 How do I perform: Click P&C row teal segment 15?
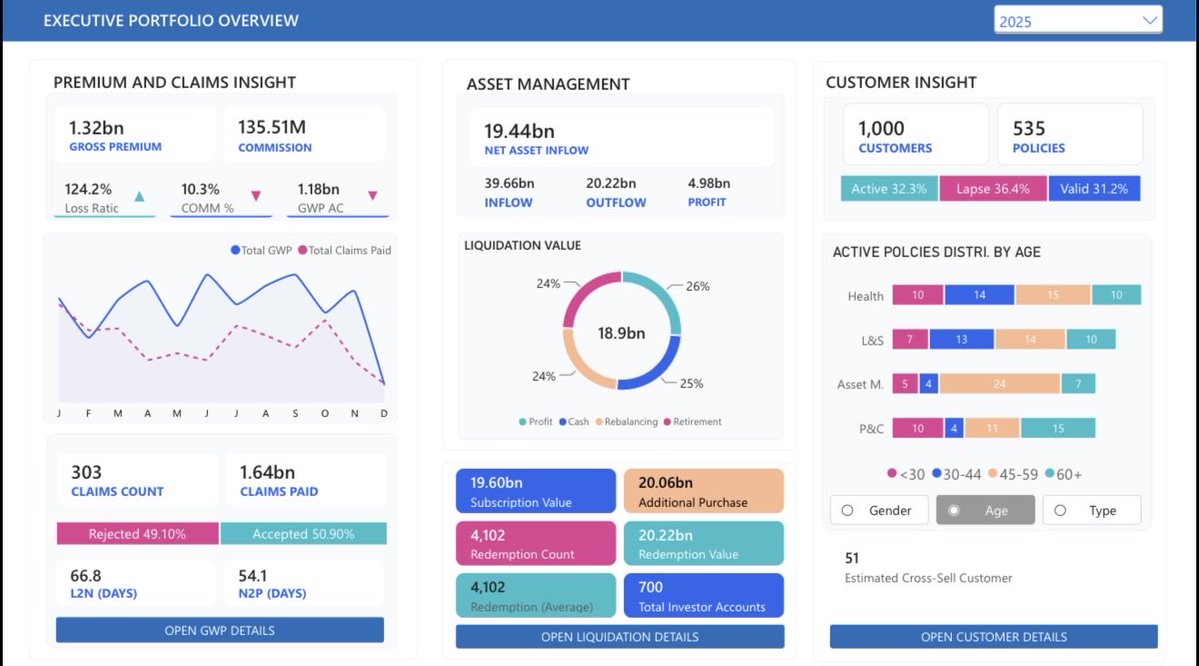coord(1058,428)
